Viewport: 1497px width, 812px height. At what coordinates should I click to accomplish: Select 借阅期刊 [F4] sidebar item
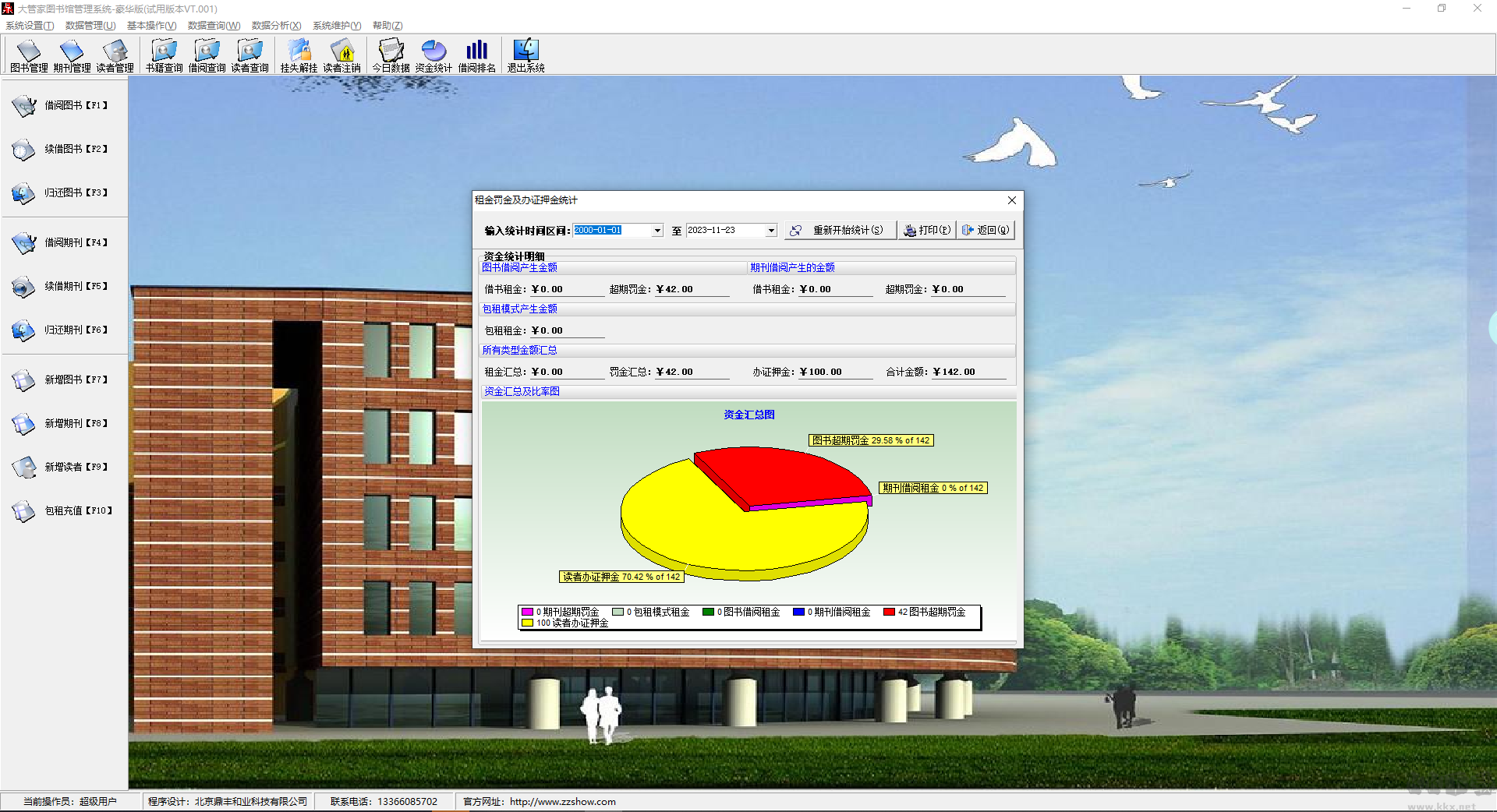point(60,242)
